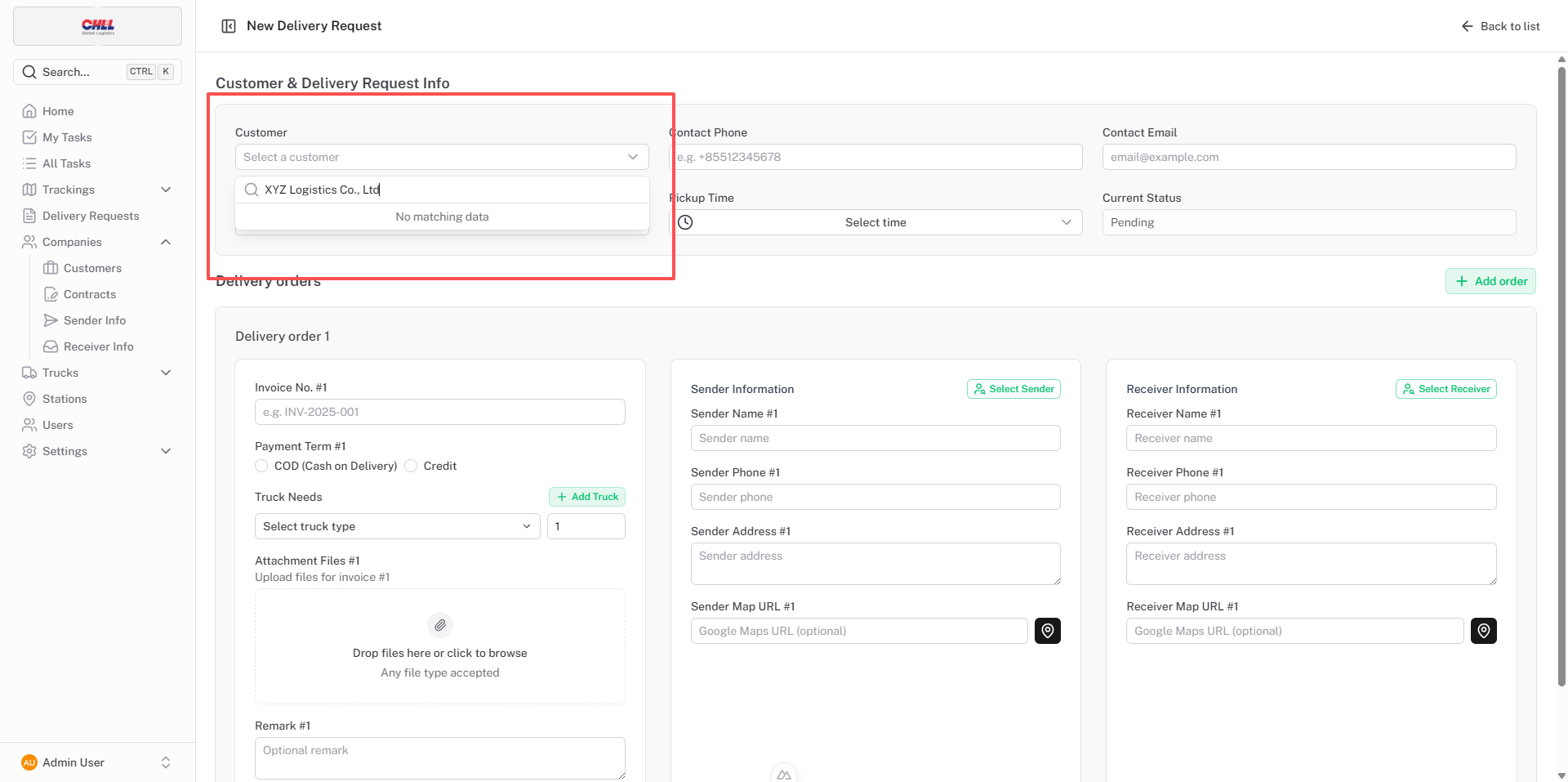Click the Receiver map pin icon button

1483,631
